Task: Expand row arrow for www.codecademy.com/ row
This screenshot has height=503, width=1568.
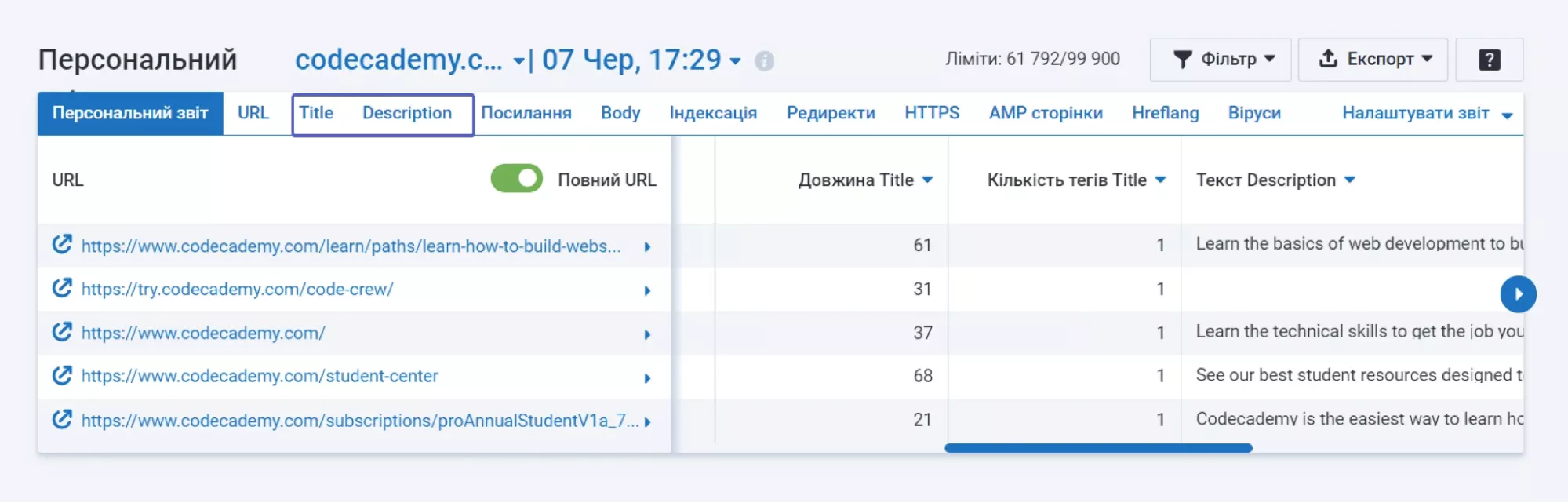Action: pos(647,334)
